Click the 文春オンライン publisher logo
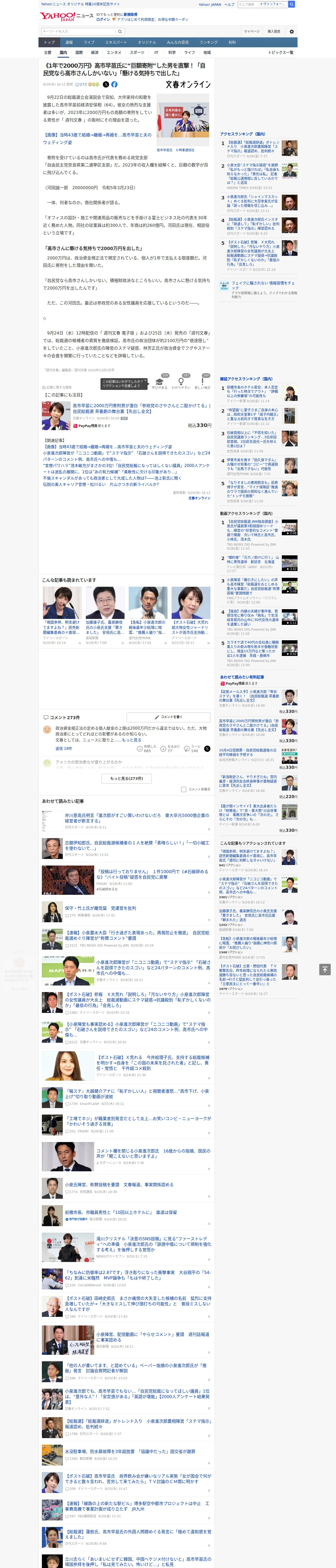 click(x=188, y=85)
